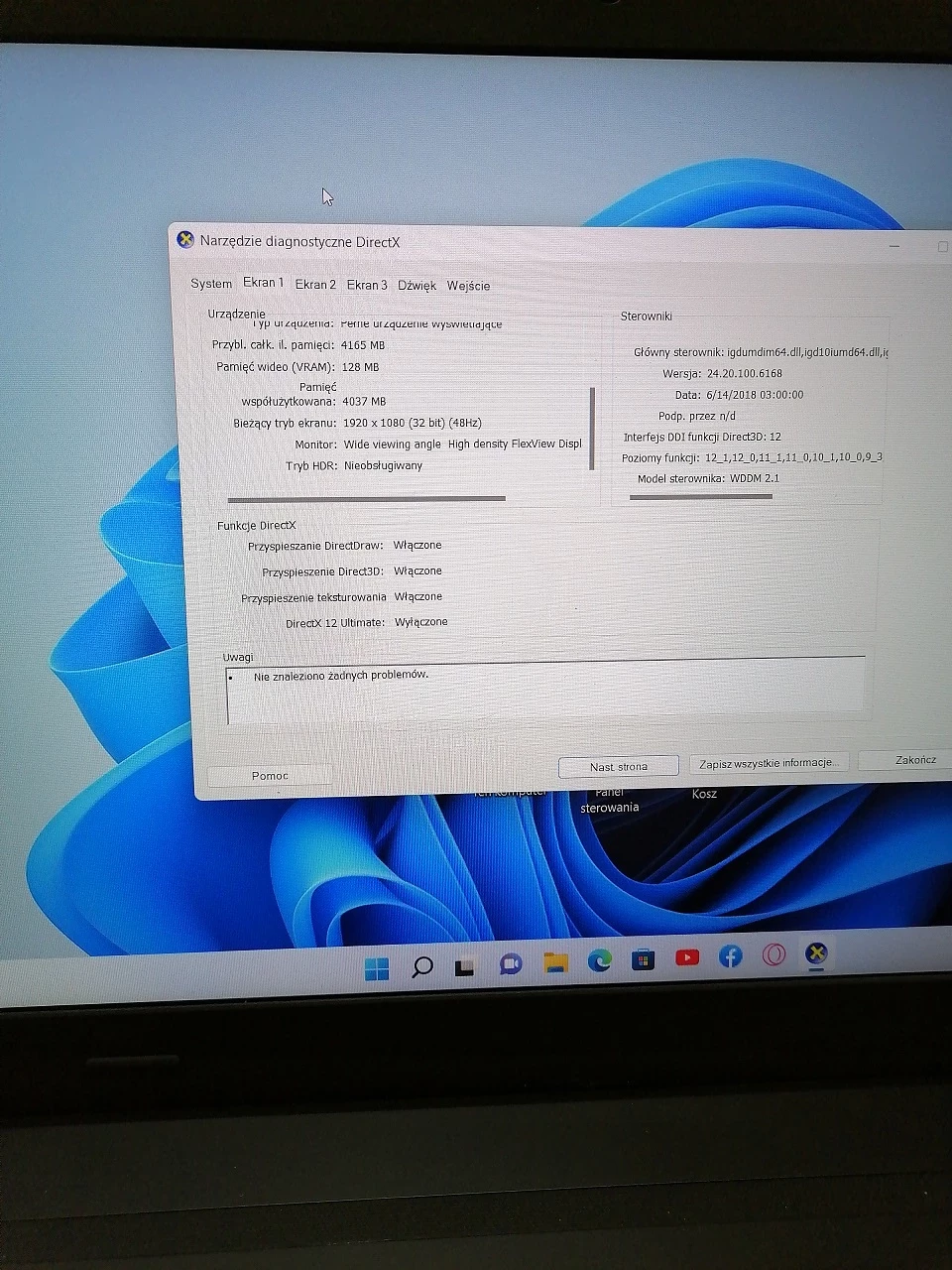Launch YouTube from the taskbar
This screenshot has width=952, height=1270.
click(x=686, y=958)
